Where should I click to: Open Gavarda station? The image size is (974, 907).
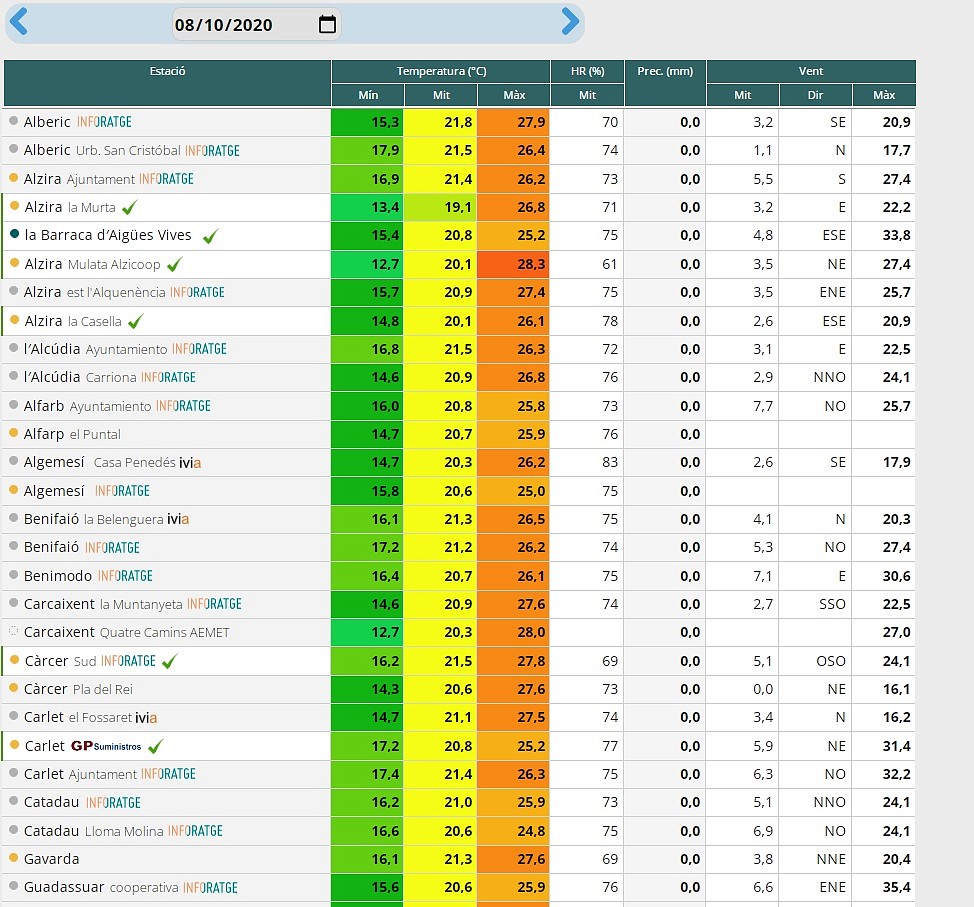pos(52,859)
